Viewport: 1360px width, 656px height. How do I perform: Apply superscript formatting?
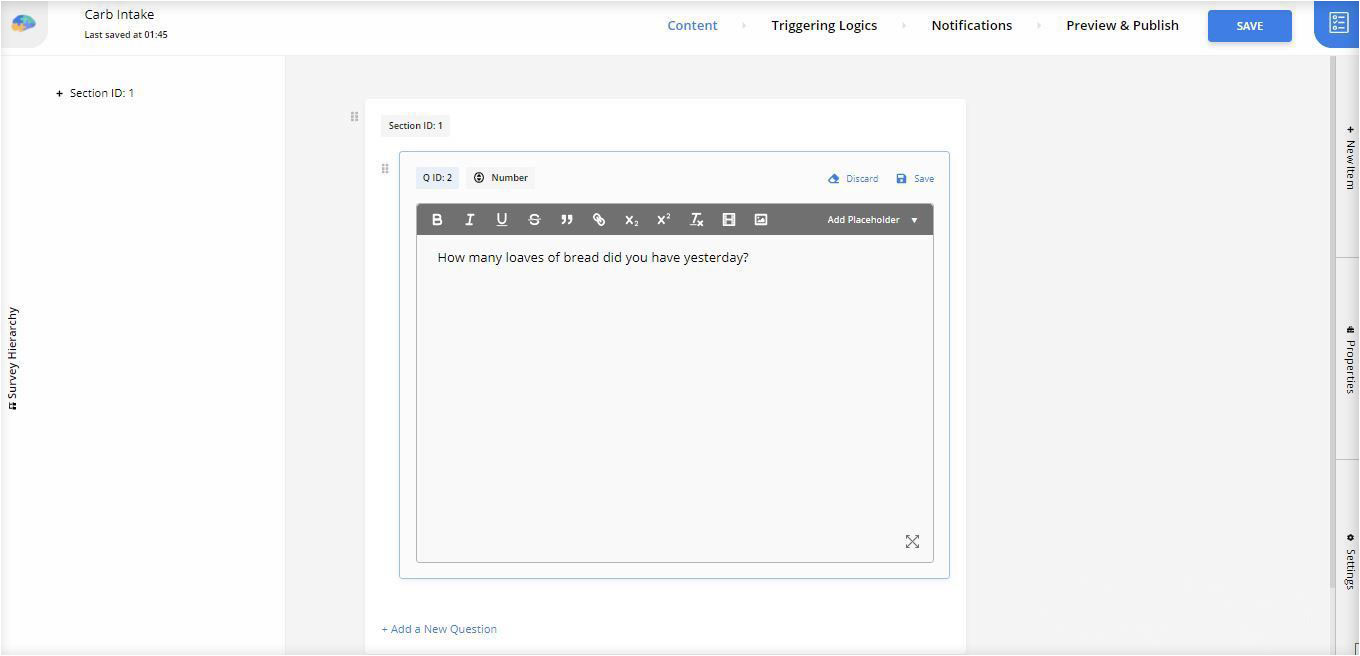click(663, 220)
